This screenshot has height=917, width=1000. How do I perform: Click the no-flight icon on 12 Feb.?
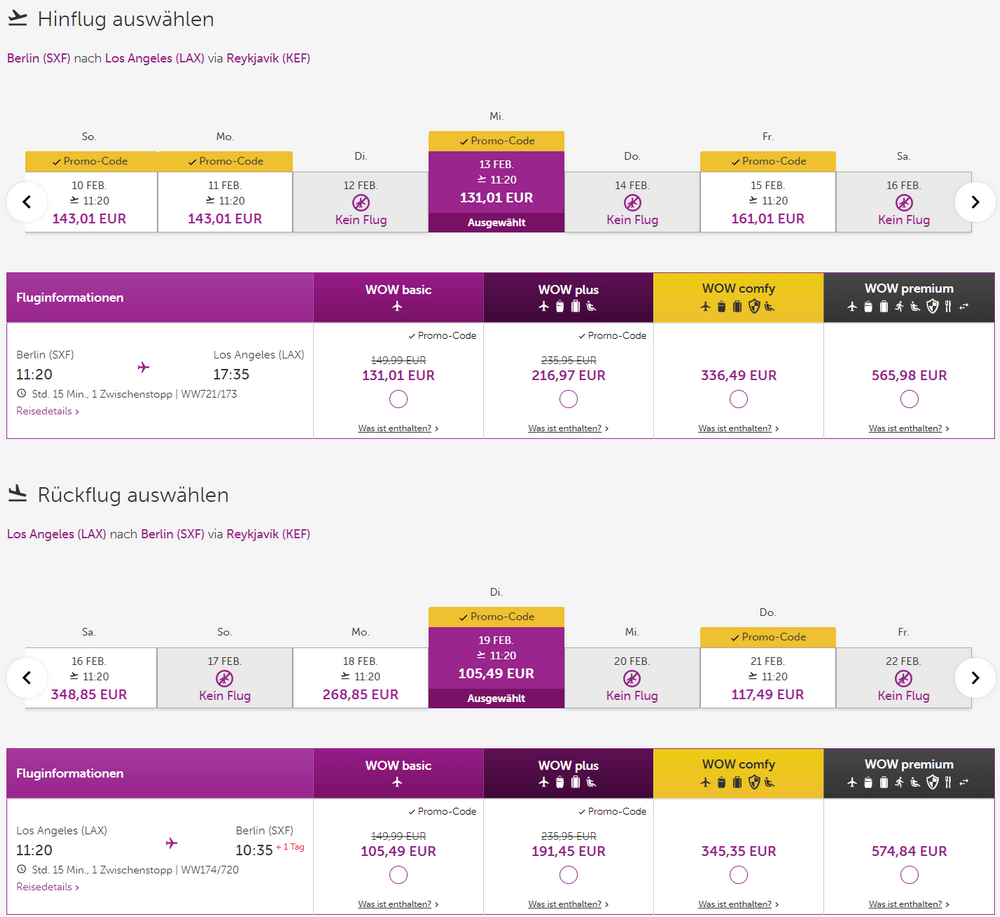click(361, 203)
